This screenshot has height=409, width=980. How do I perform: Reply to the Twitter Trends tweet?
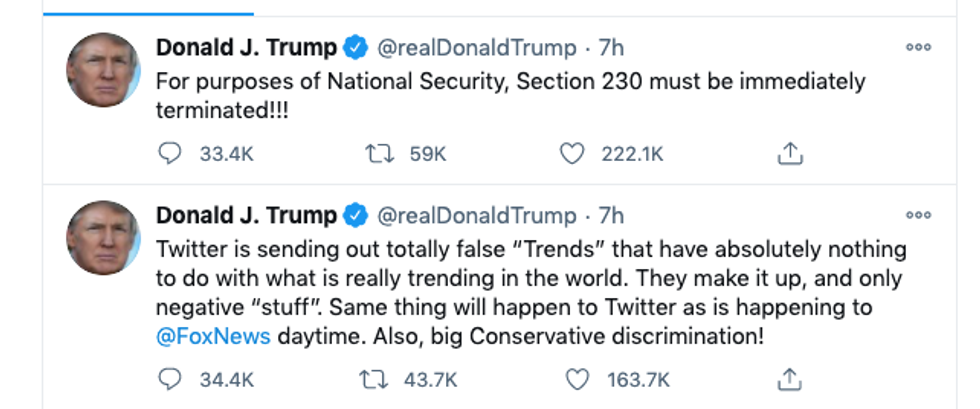171,379
